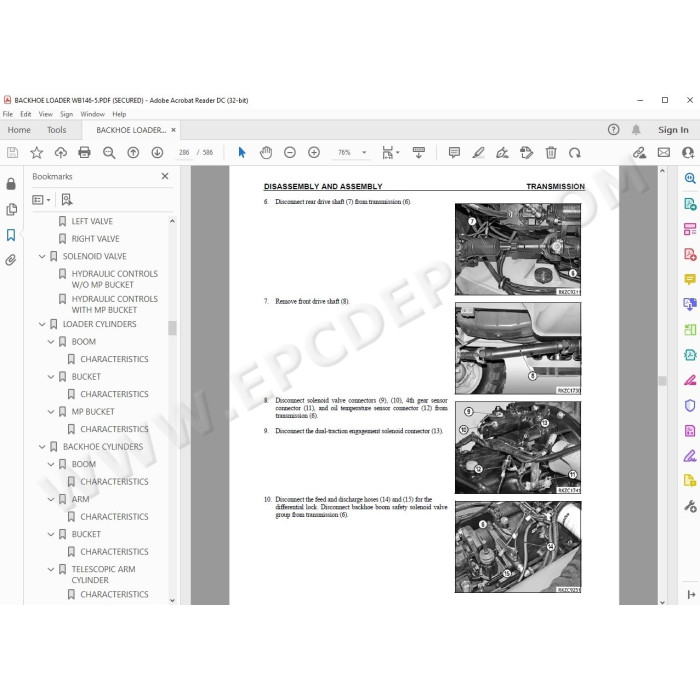
Task: Collapse the BACKHOE CYLINDERS bookmark
Action: click(42, 446)
